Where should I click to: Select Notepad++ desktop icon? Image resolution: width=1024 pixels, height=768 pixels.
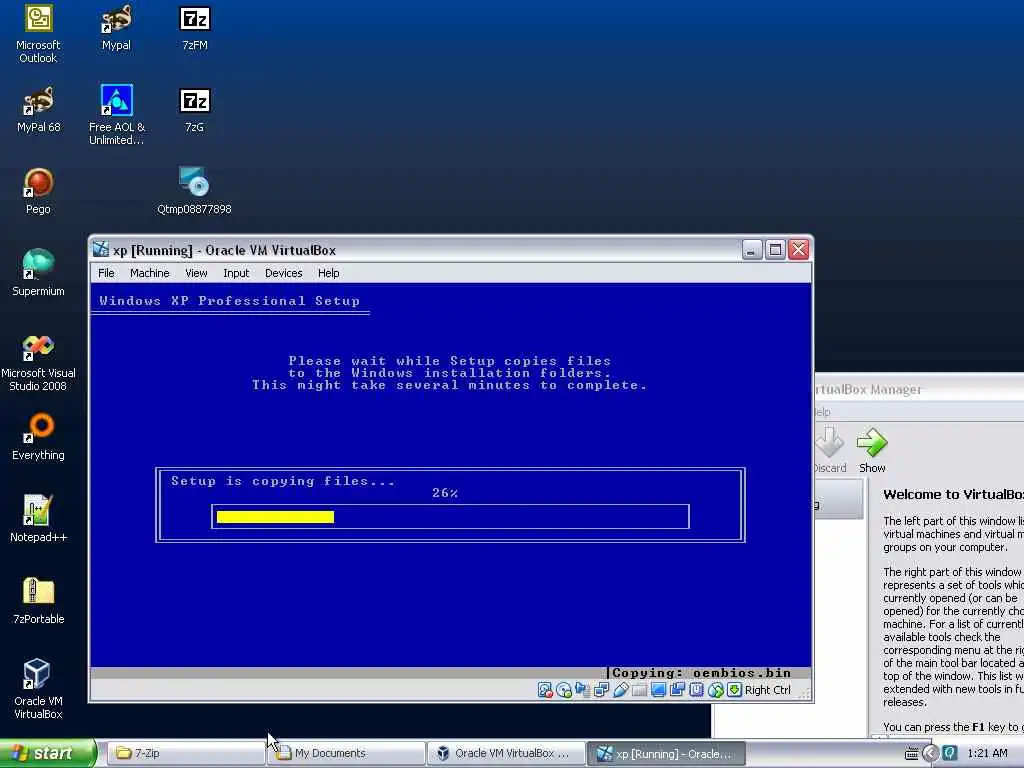click(38, 519)
